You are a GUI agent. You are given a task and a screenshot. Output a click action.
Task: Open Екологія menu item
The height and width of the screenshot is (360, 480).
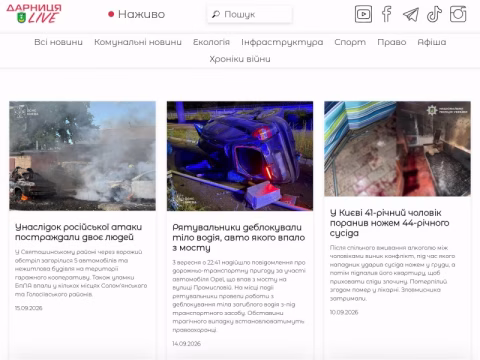coord(211,42)
